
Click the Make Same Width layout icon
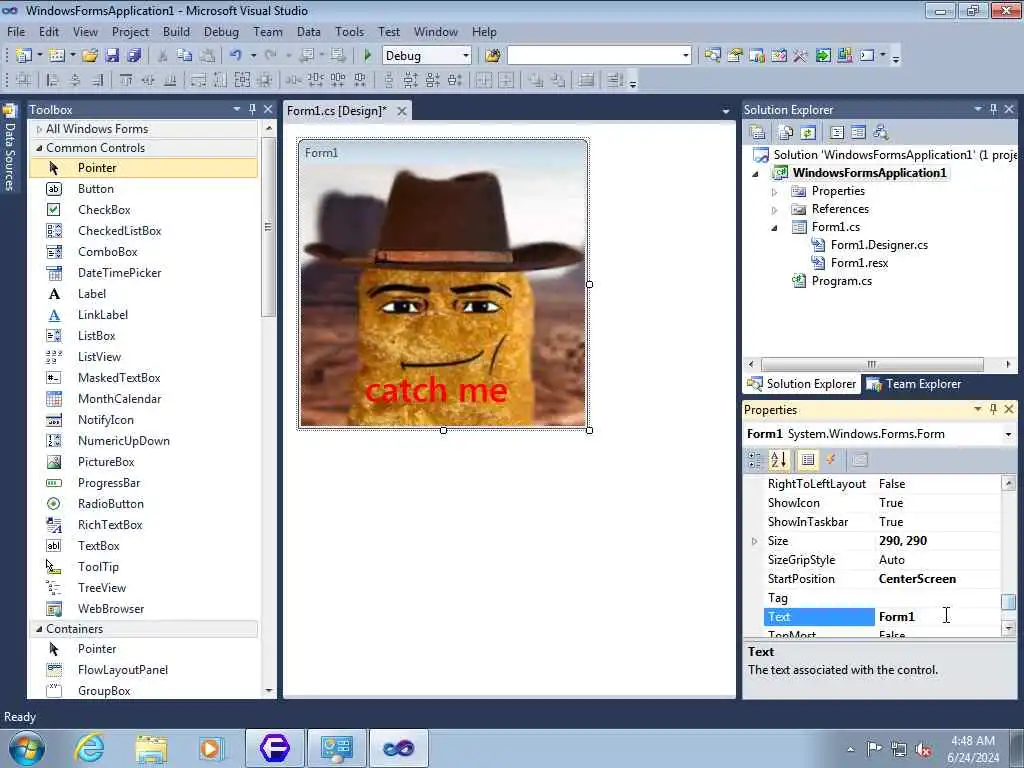tap(198, 80)
